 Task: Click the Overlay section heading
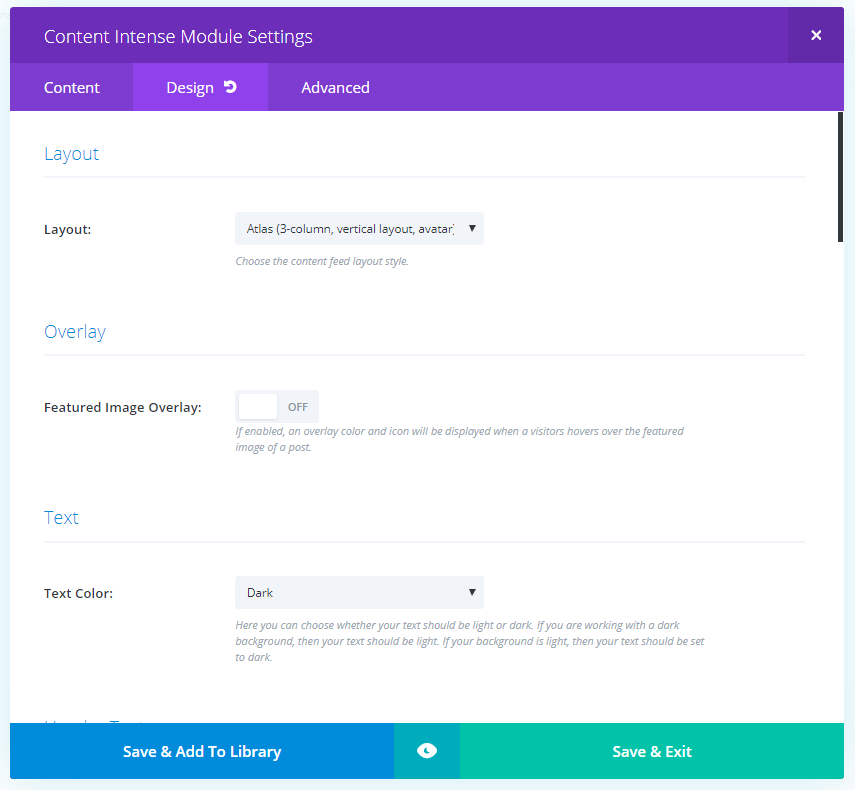point(75,332)
